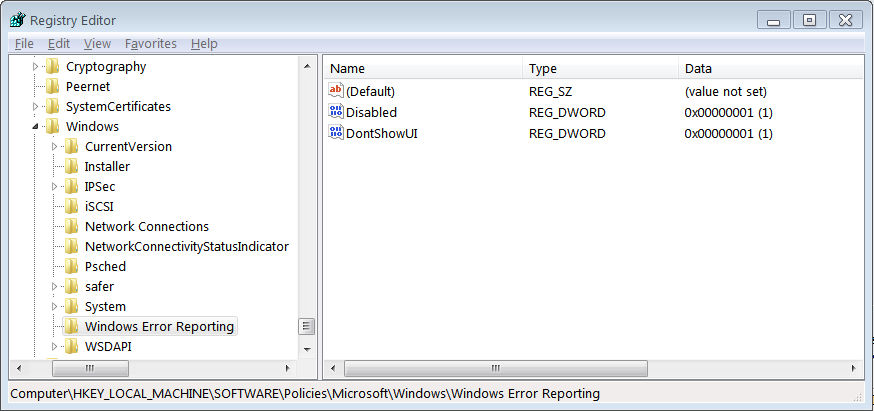This screenshot has width=874, height=411.
Task: Open the Favorites menu
Action: coord(150,43)
